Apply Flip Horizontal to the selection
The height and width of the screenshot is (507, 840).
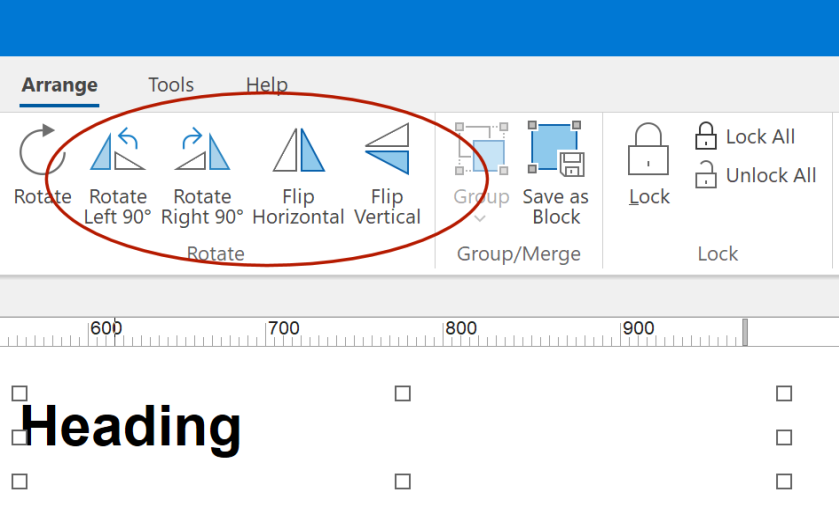298,150
